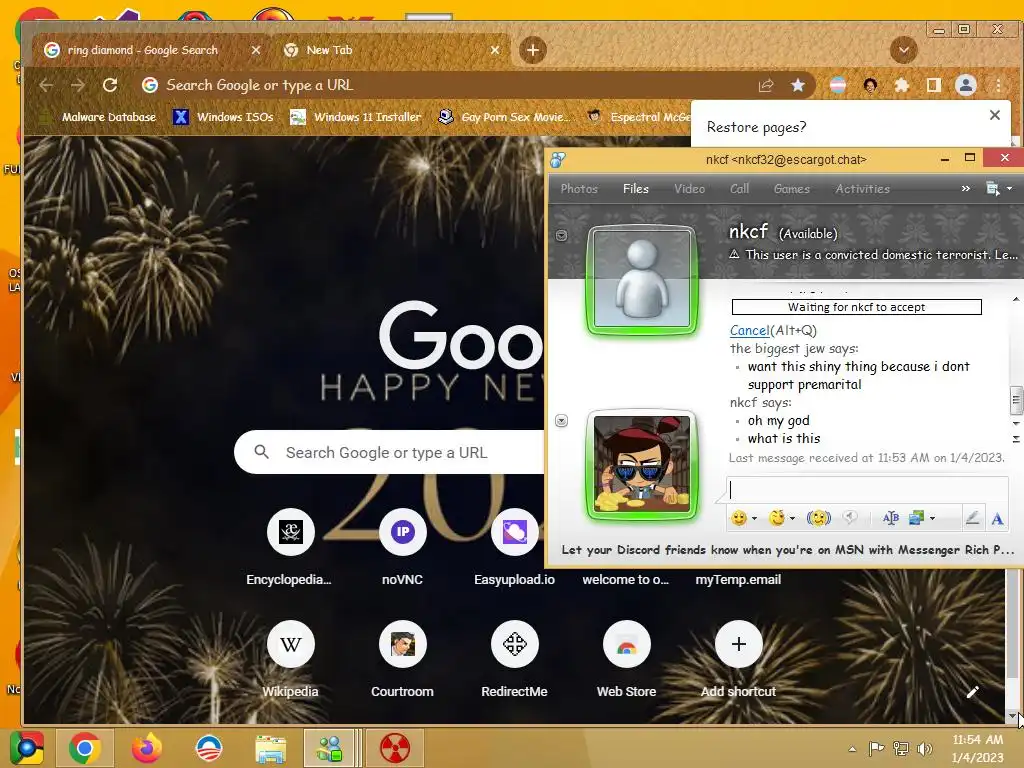
Task: Expand the tab search dropdown in Chrome
Action: pyautogui.click(x=904, y=50)
